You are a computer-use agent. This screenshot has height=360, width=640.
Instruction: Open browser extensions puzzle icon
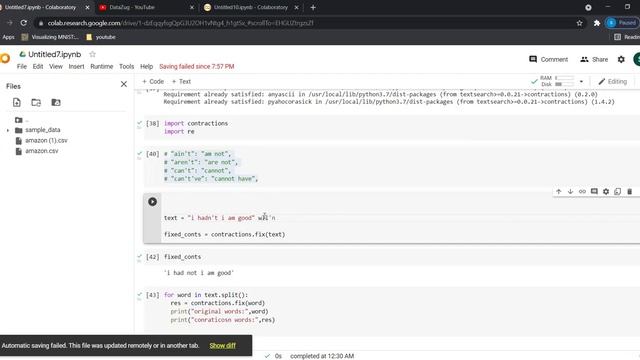597,23
